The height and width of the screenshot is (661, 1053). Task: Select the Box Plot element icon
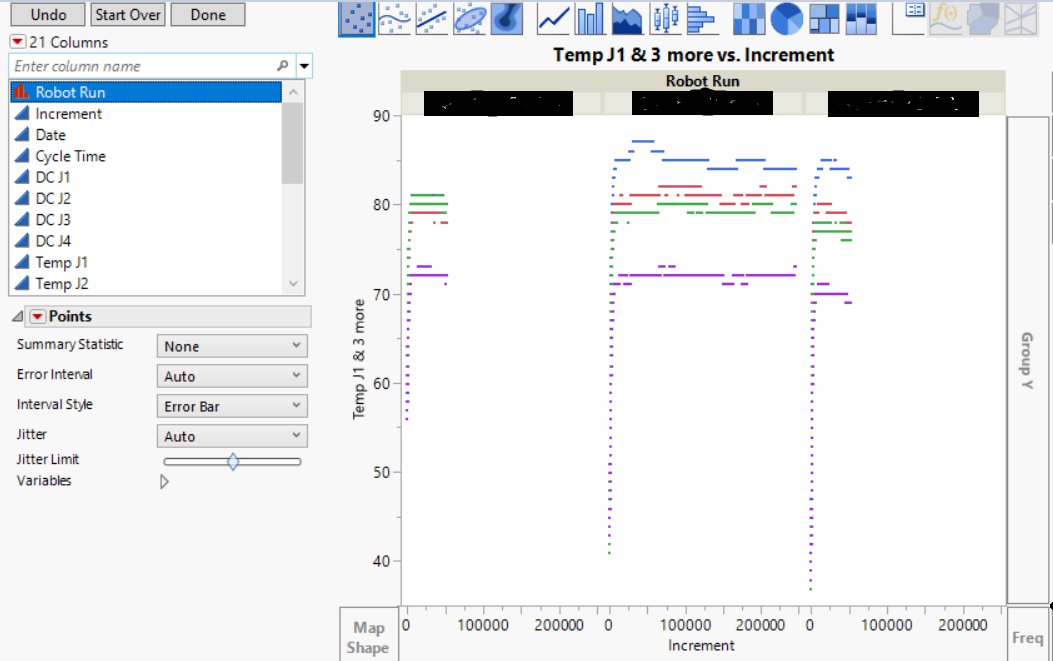pyautogui.click(x=665, y=18)
